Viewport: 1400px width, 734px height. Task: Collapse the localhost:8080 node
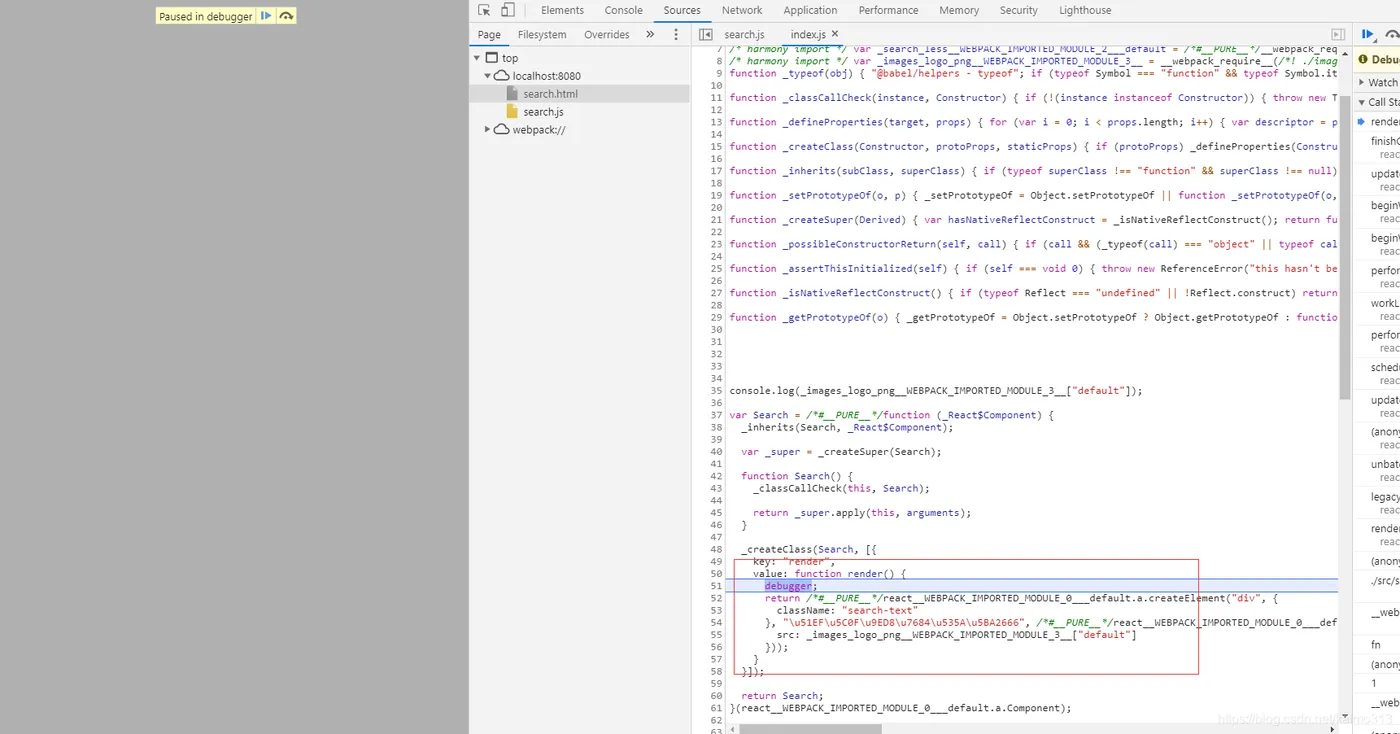coord(488,76)
